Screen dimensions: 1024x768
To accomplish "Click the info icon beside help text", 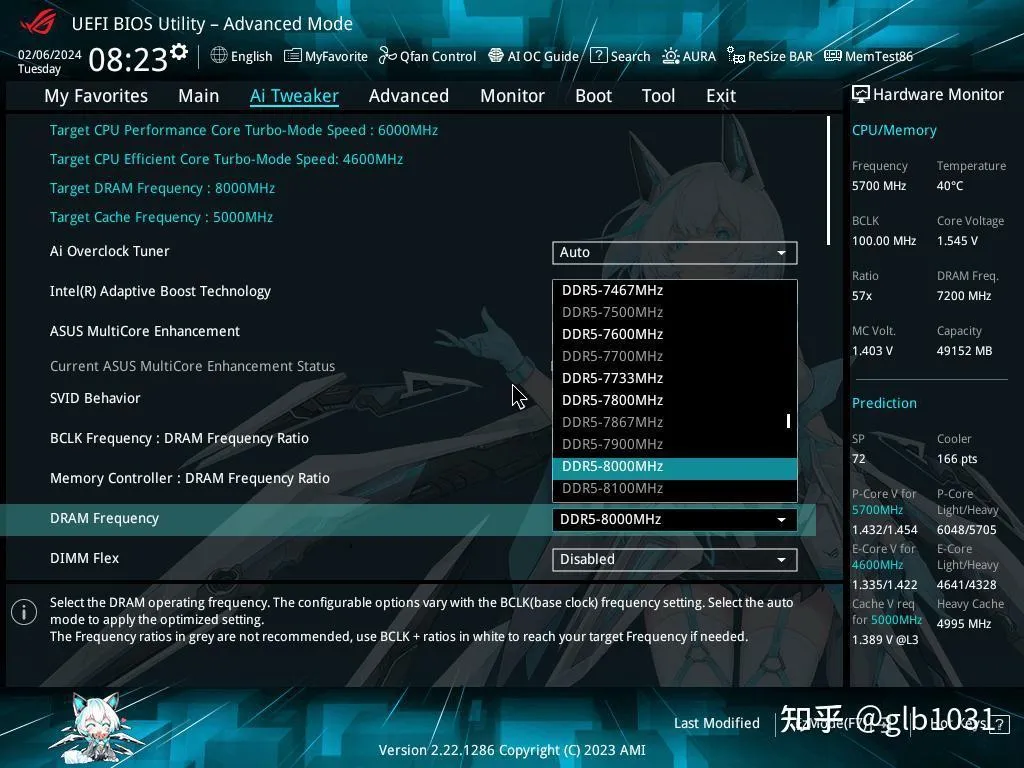I will (24, 612).
